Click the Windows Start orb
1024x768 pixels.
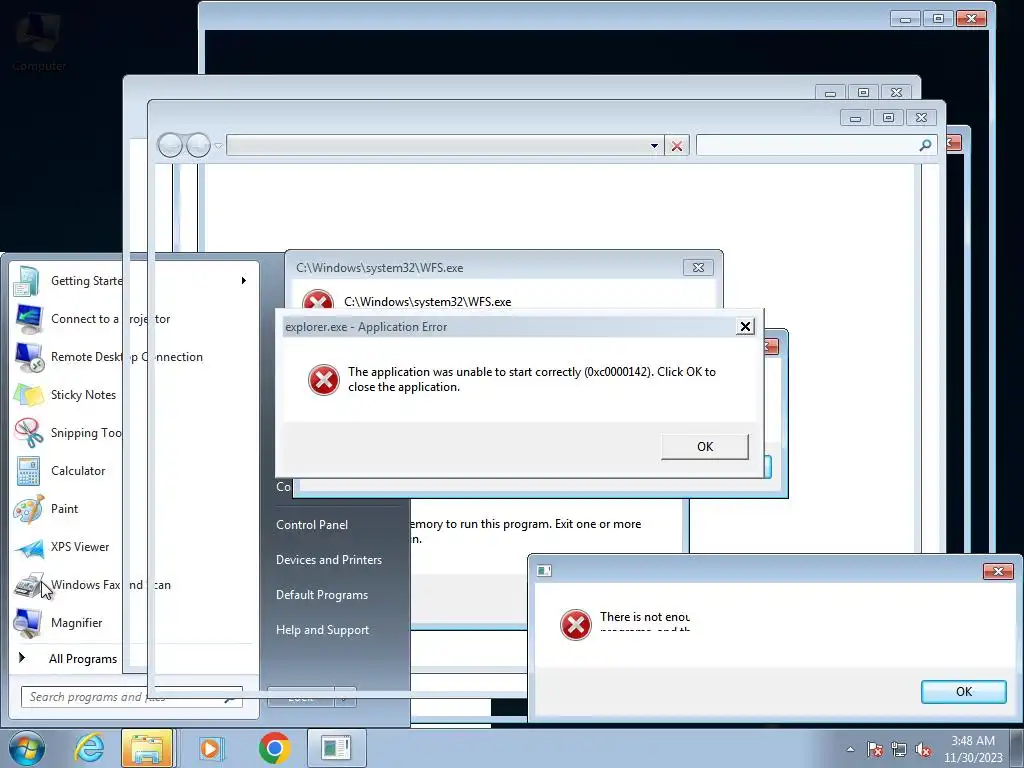pyautogui.click(x=27, y=748)
